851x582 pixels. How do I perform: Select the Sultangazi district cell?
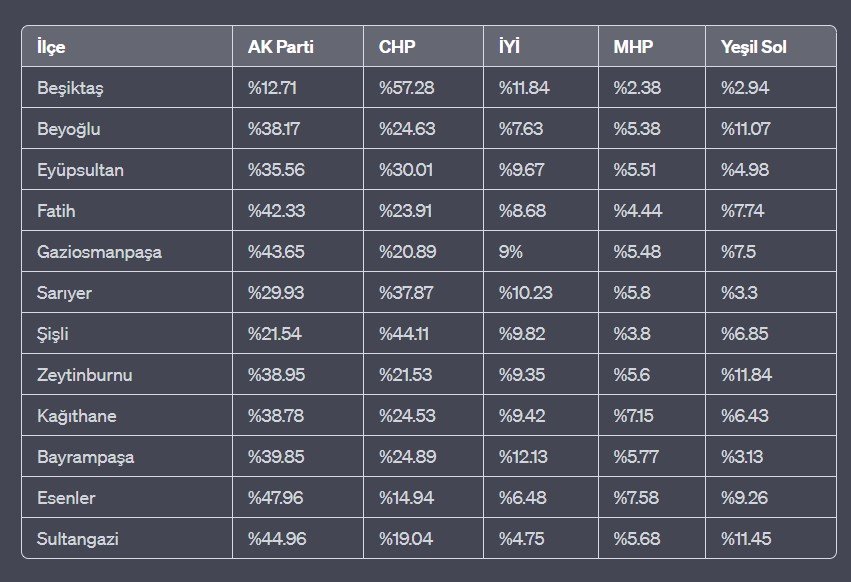coord(76,539)
